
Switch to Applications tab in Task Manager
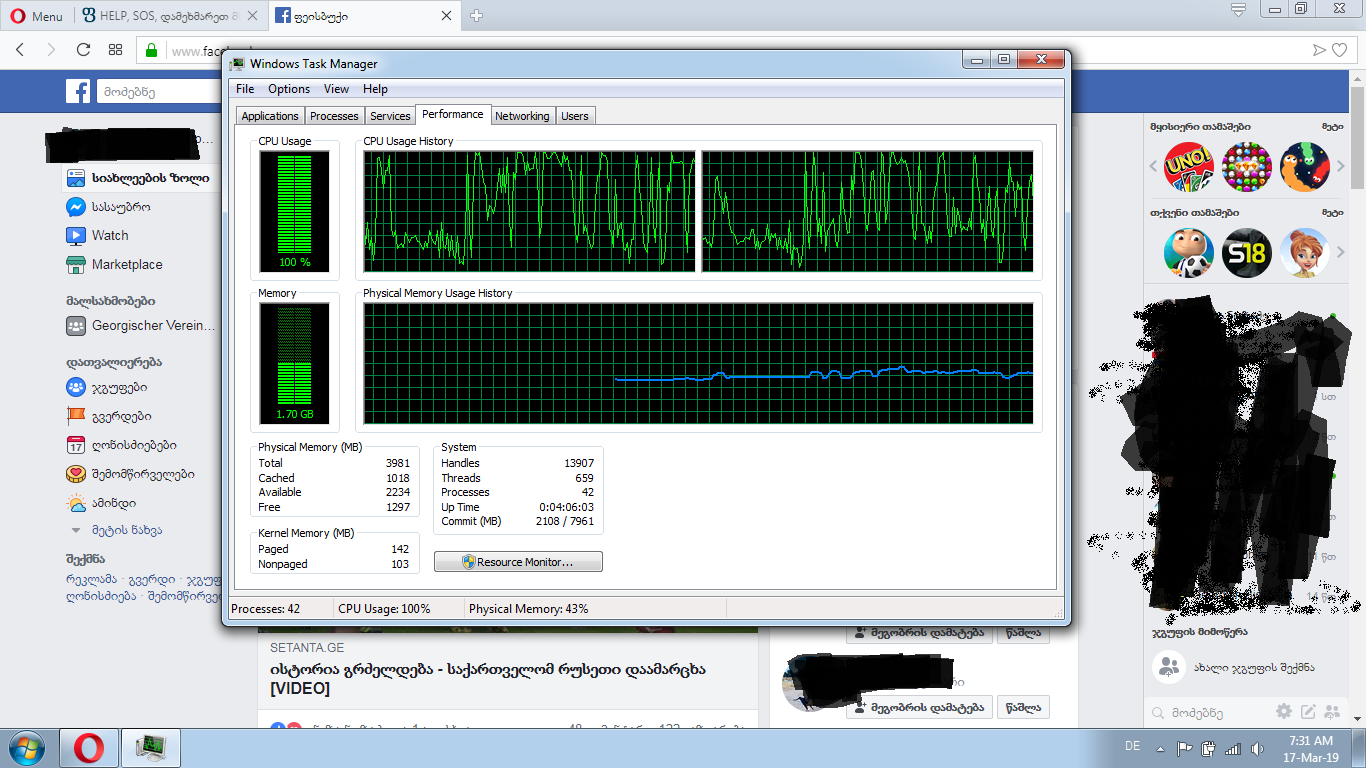coord(270,116)
